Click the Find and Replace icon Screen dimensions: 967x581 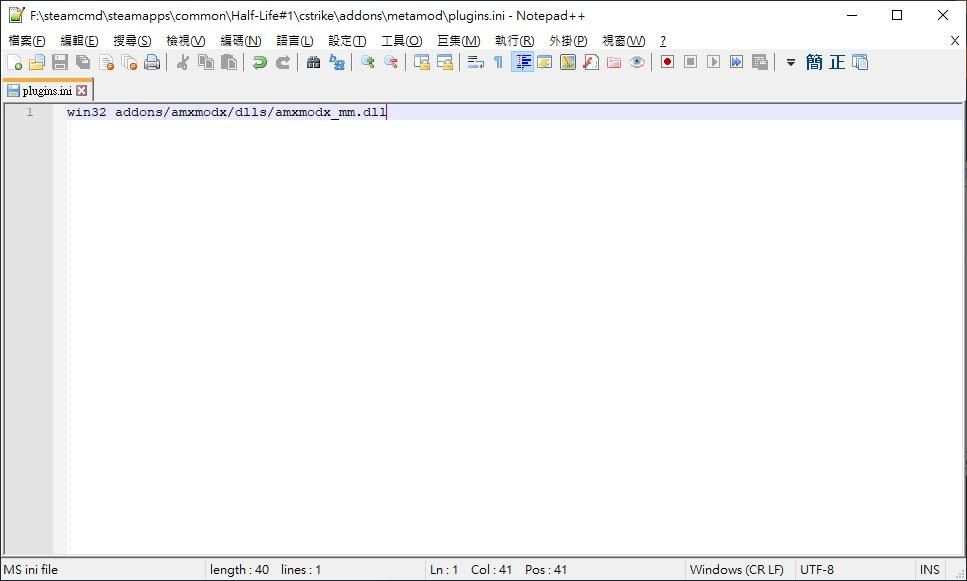[x=337, y=62]
